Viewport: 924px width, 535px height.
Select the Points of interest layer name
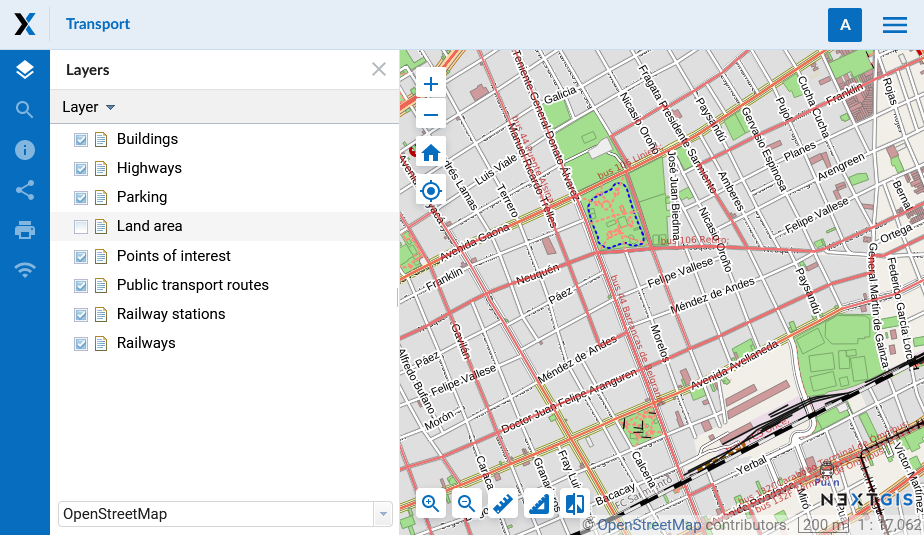coord(174,256)
